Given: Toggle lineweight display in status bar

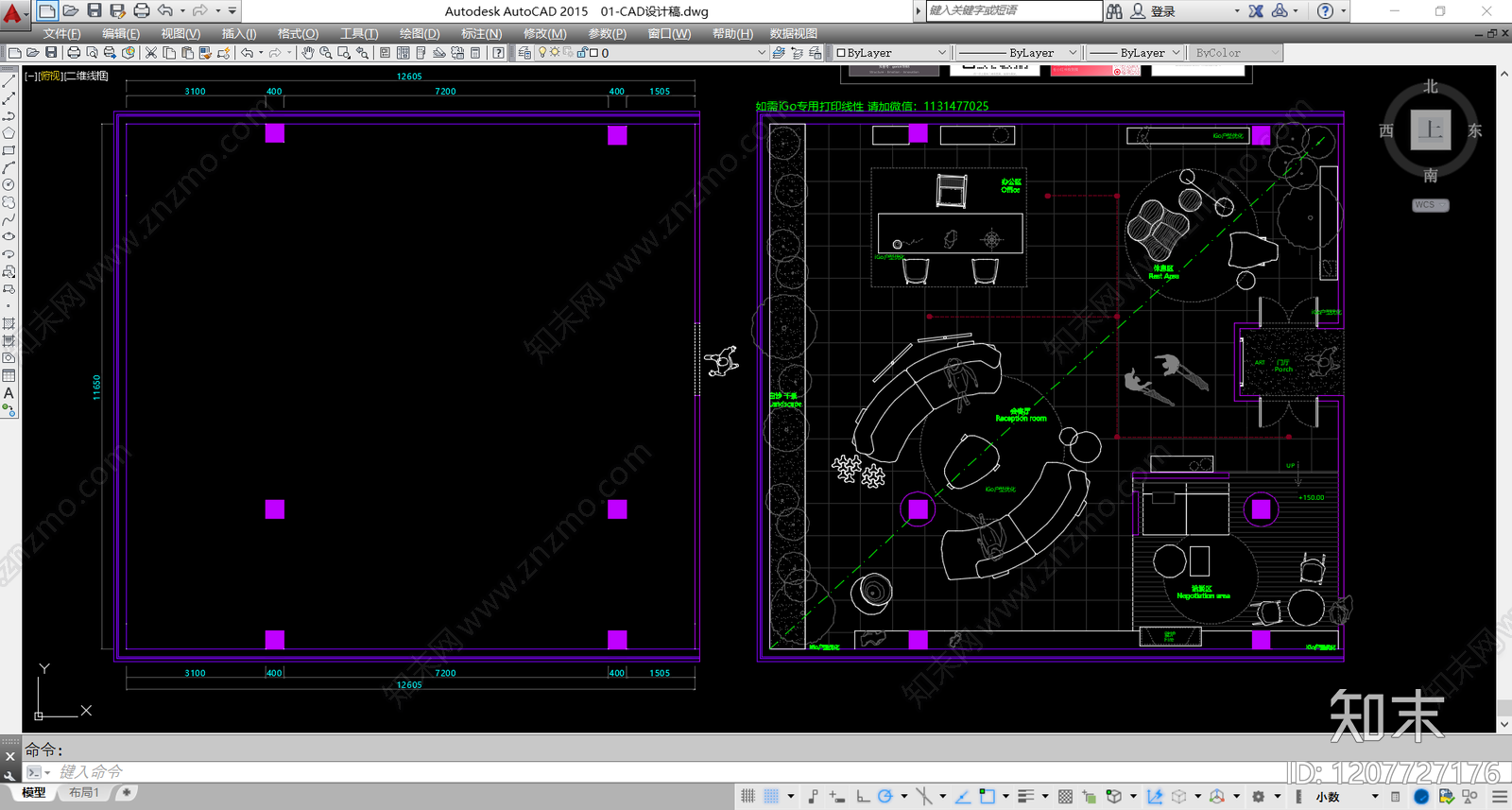Looking at the screenshot, I should coord(1026,797).
